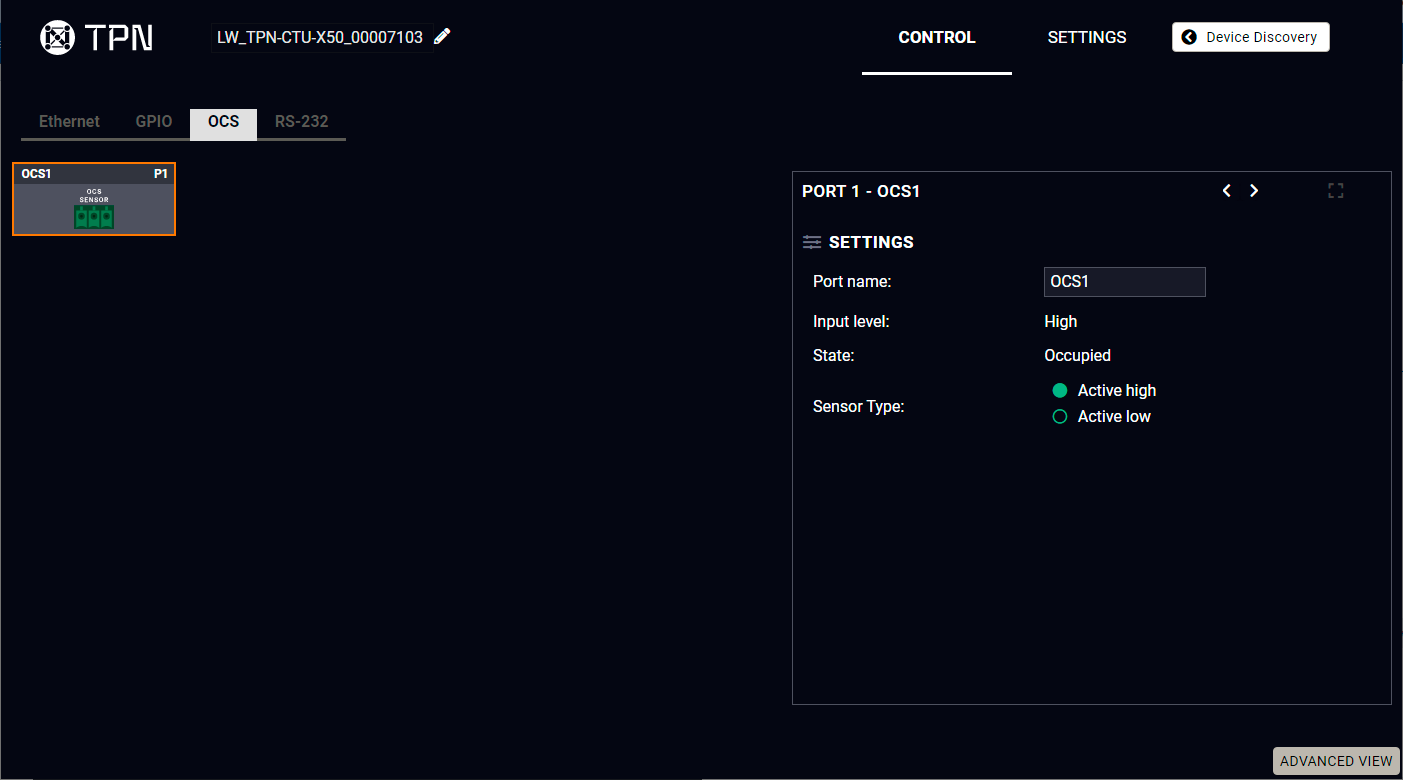Select the OCS1 P1 port tile
The image size is (1403, 780).
point(94,199)
